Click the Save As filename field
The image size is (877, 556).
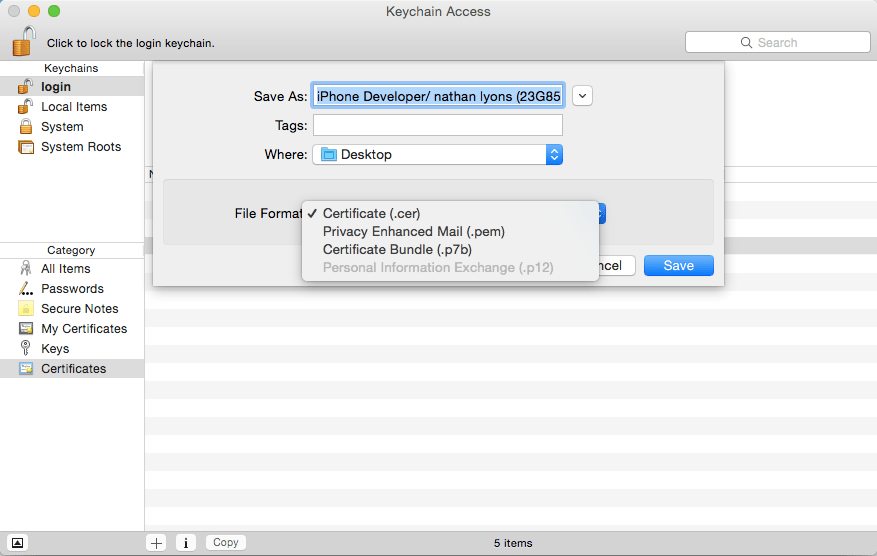(437, 96)
